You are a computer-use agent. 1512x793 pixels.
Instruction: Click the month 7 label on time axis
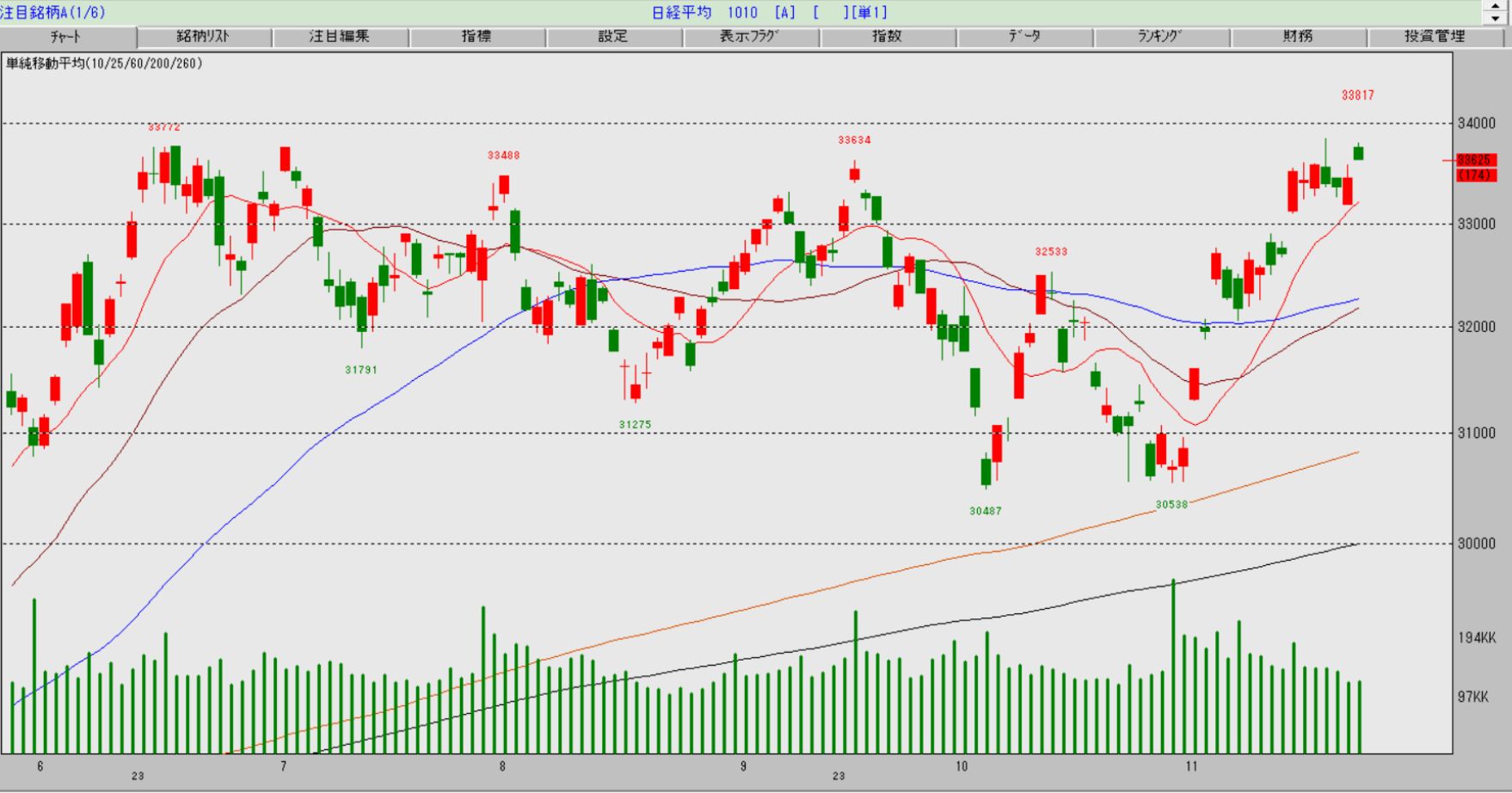(x=283, y=765)
